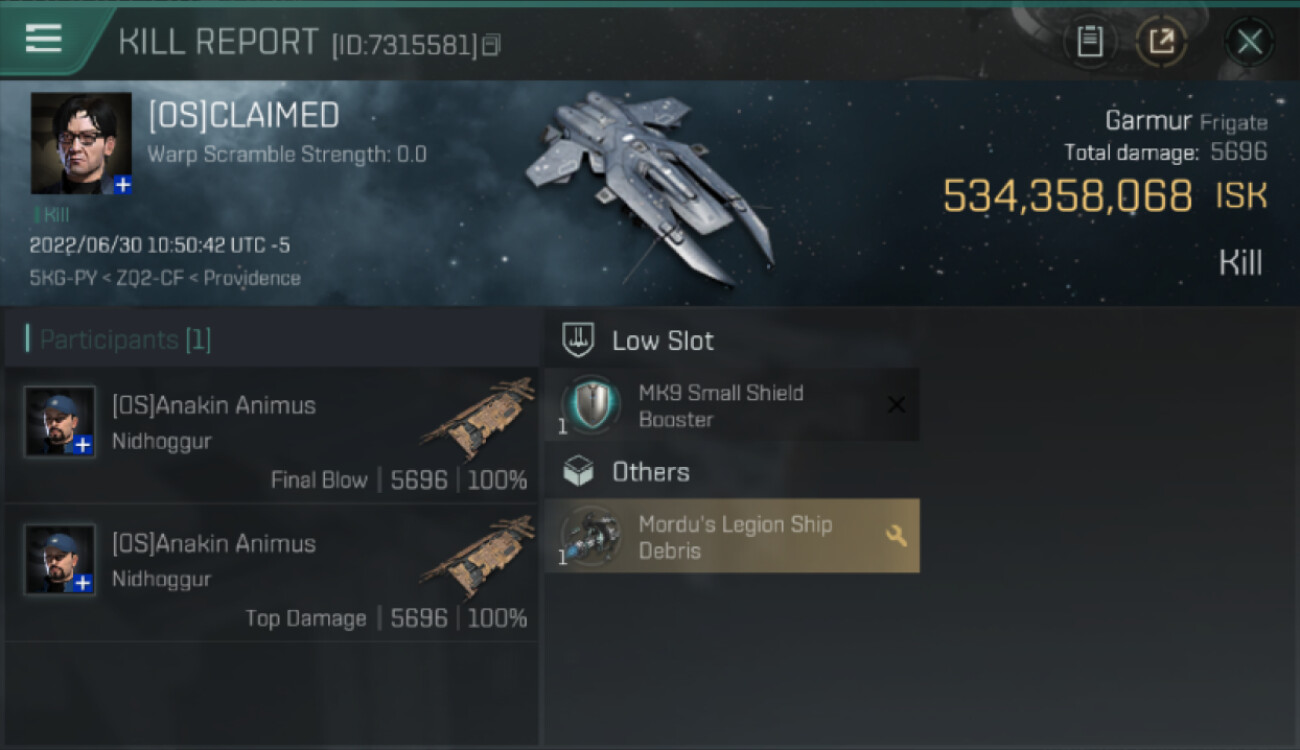Click the wrench icon on Ship Debris
1300x750 pixels.
[x=896, y=536]
